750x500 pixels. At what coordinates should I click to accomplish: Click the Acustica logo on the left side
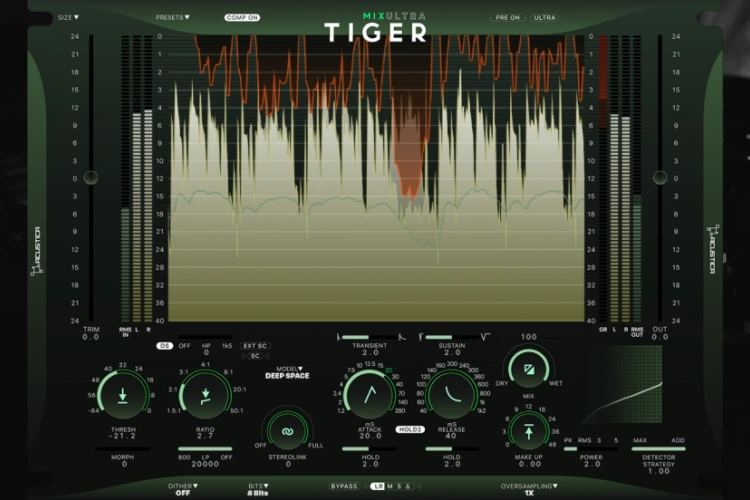[x=37, y=251]
